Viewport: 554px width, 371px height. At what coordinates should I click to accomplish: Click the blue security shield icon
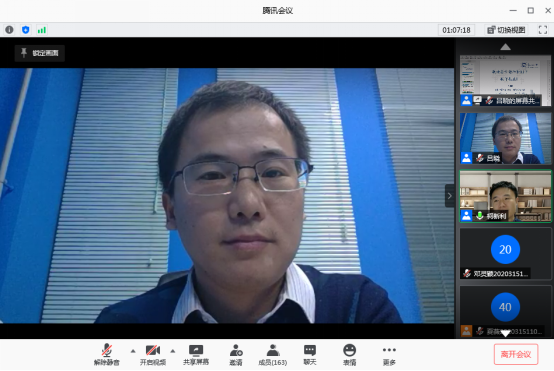[x=25, y=30]
